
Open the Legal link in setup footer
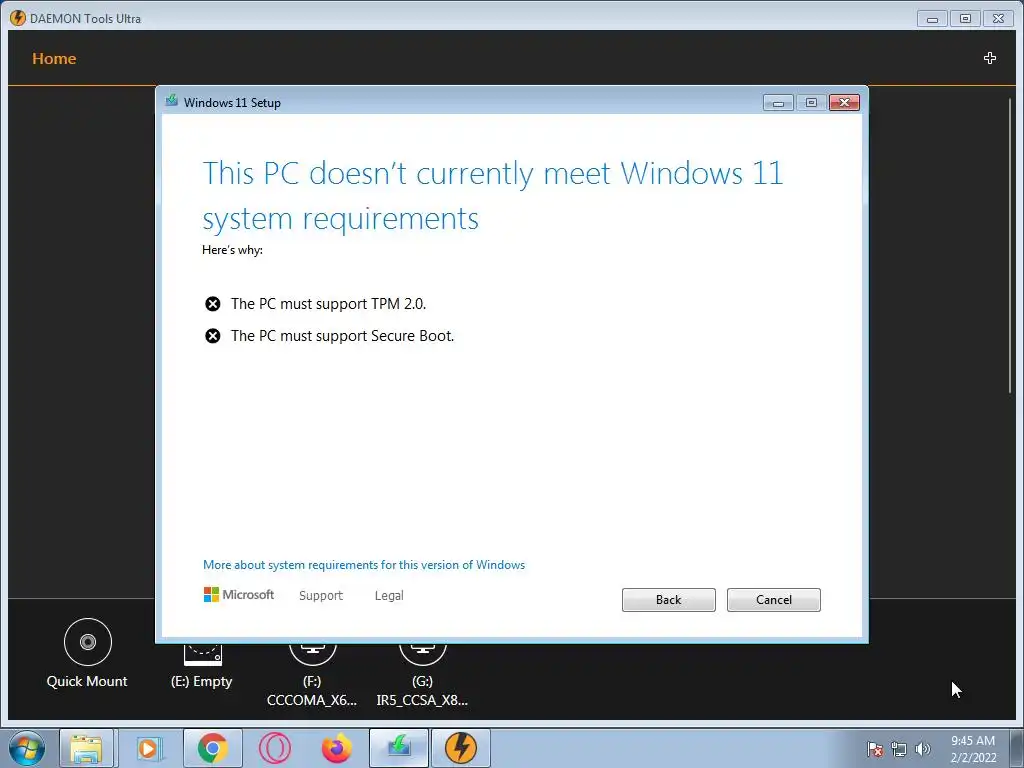(x=389, y=596)
